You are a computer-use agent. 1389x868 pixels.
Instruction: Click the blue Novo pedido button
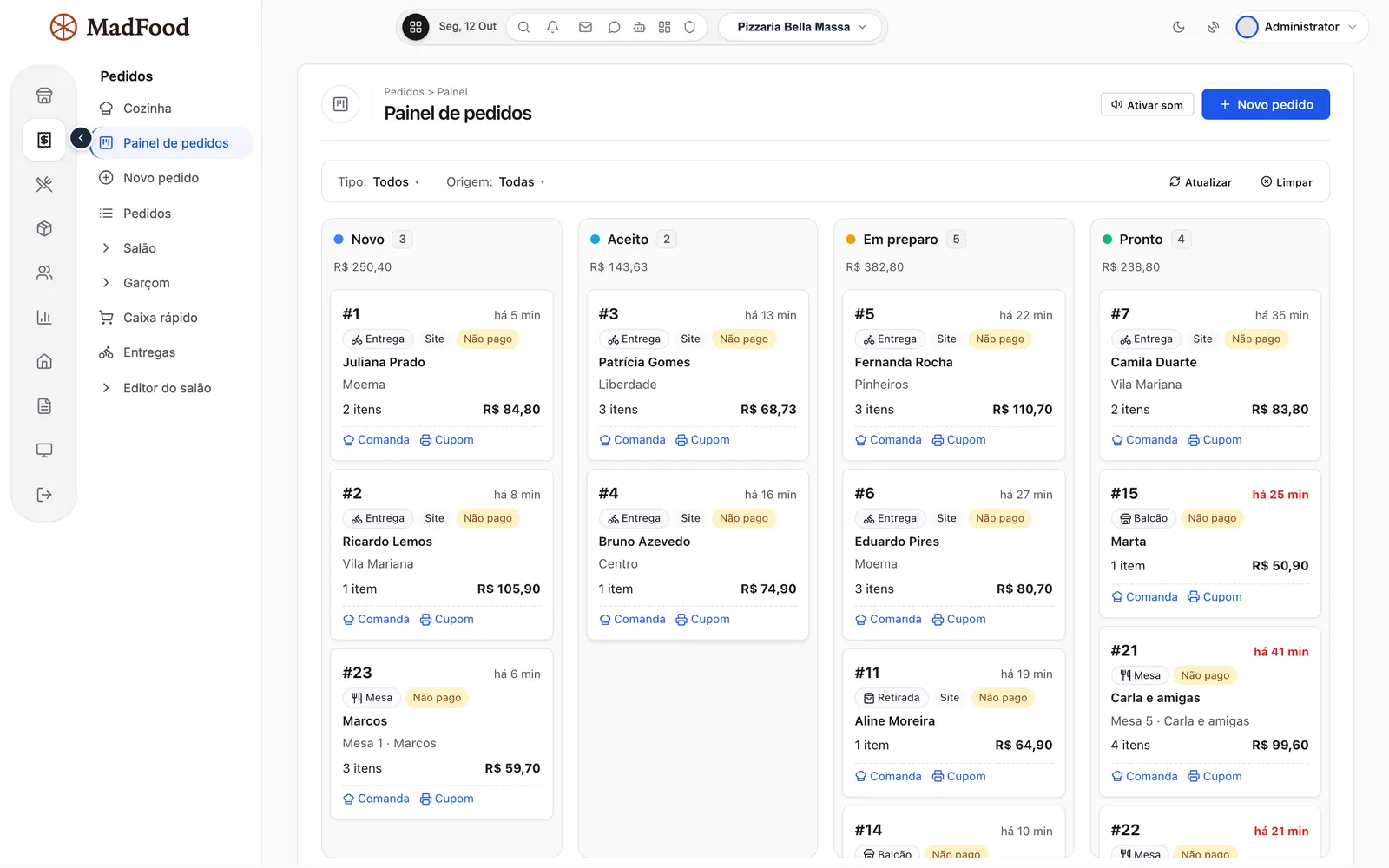1265,104
